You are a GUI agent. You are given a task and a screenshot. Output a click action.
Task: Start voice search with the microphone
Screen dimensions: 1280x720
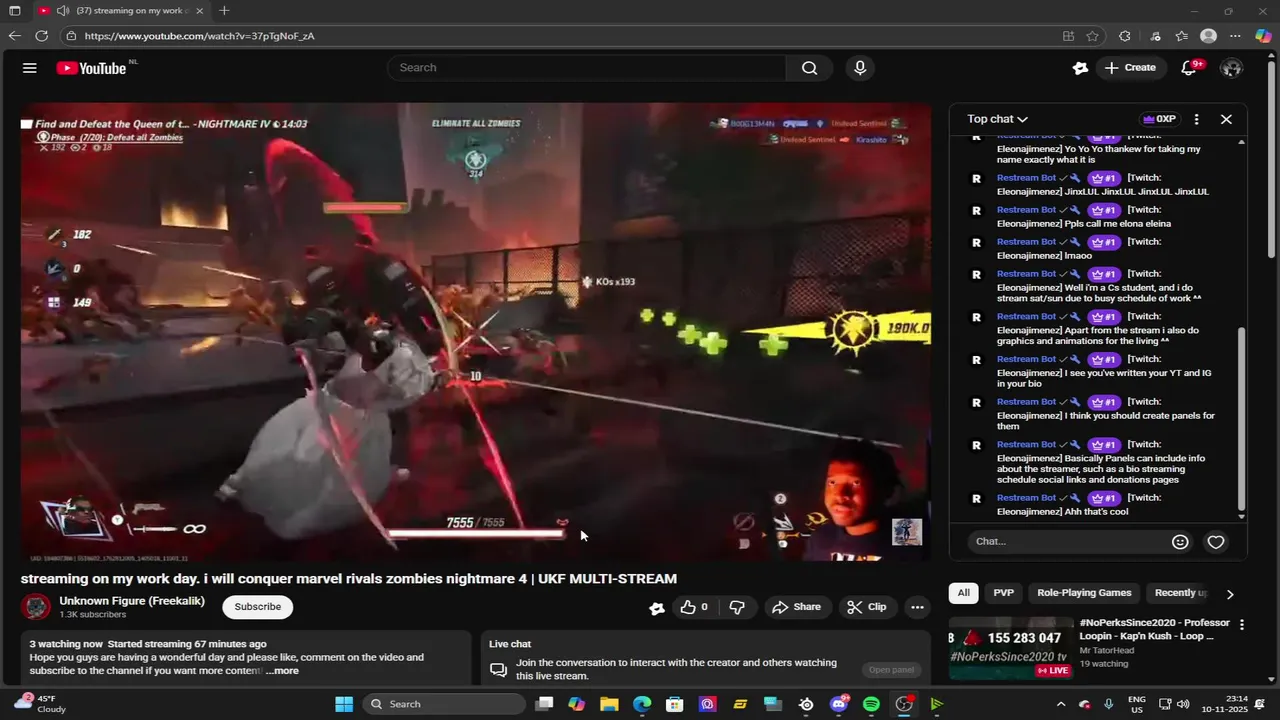[860, 68]
